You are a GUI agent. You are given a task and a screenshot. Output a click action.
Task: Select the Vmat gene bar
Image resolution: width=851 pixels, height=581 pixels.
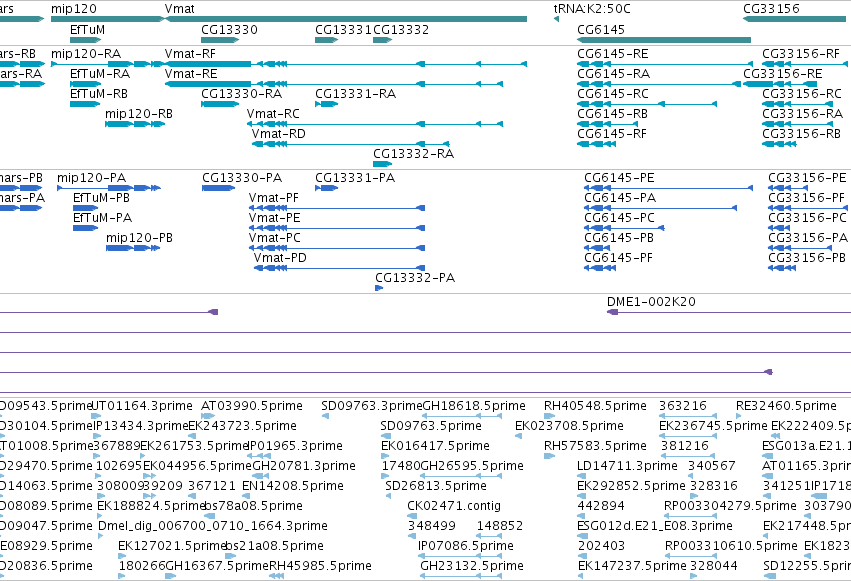(346, 19)
